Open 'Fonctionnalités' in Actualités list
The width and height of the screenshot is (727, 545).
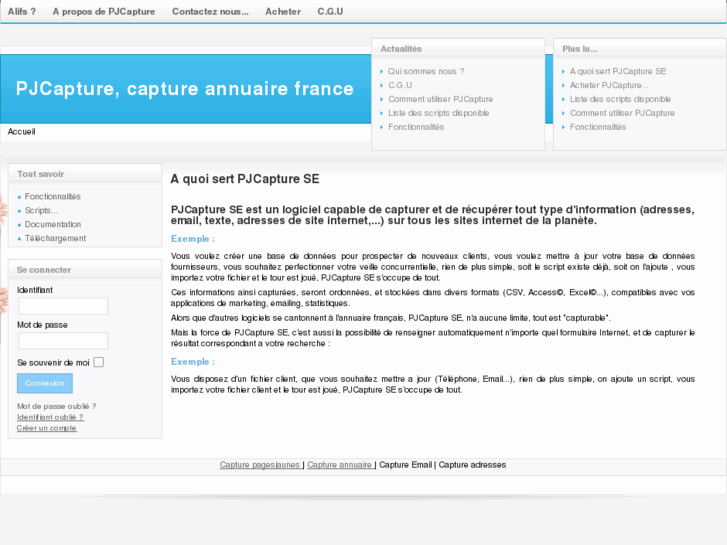tap(416, 127)
